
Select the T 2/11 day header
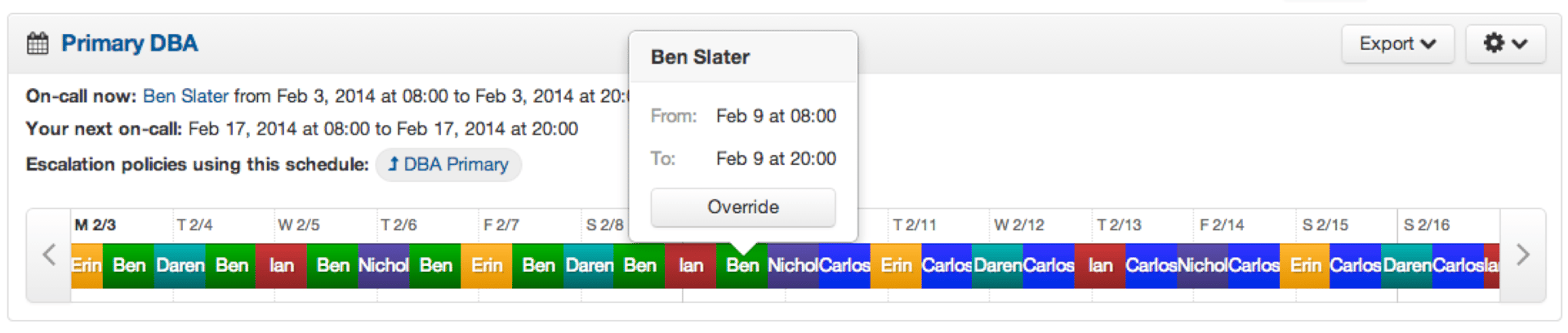tap(914, 224)
